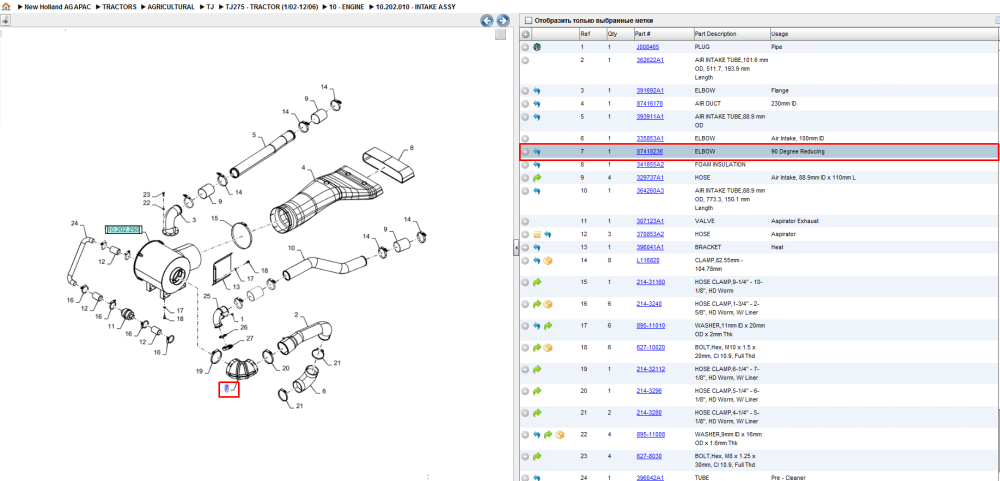This screenshot has height=481, width=1000.
Task: Open part number J008465 link
Action: click(647, 47)
